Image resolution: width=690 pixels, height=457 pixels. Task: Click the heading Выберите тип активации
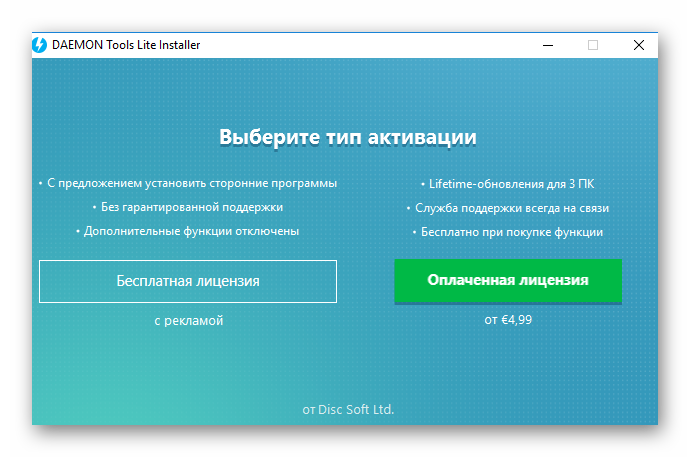click(348, 137)
